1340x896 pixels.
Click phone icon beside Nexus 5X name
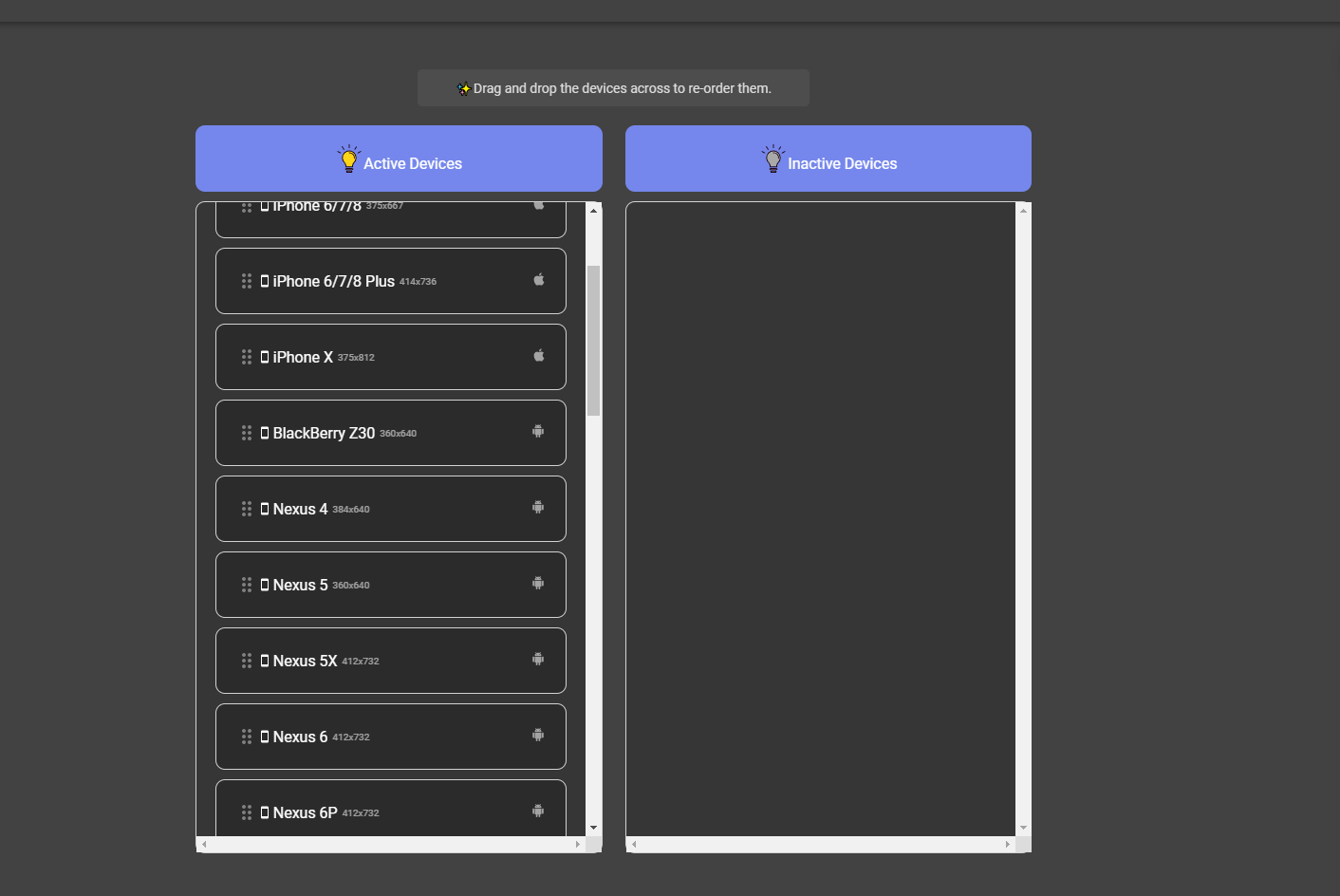click(265, 661)
